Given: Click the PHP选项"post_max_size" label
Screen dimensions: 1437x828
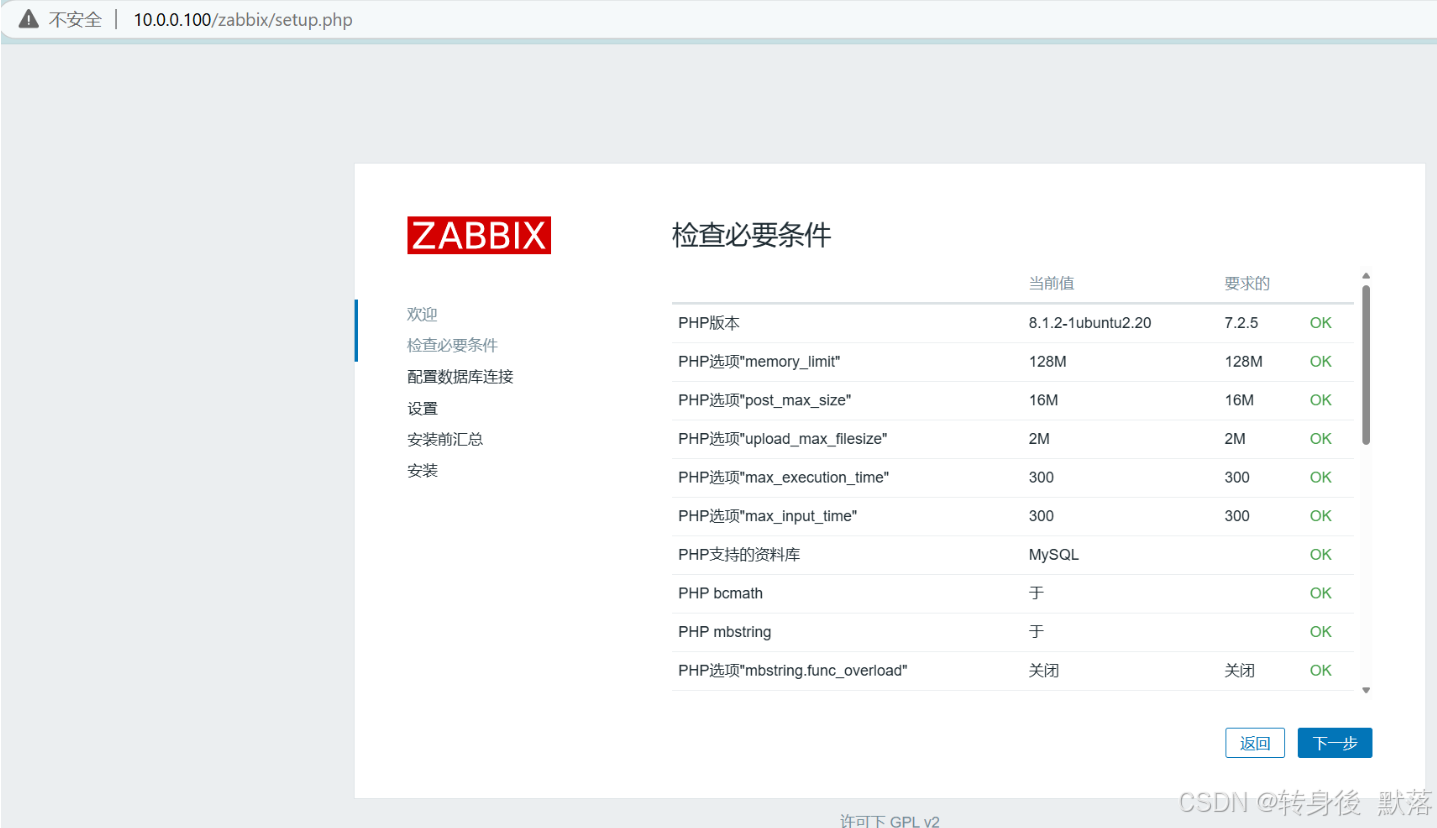Looking at the screenshot, I should point(765,400).
